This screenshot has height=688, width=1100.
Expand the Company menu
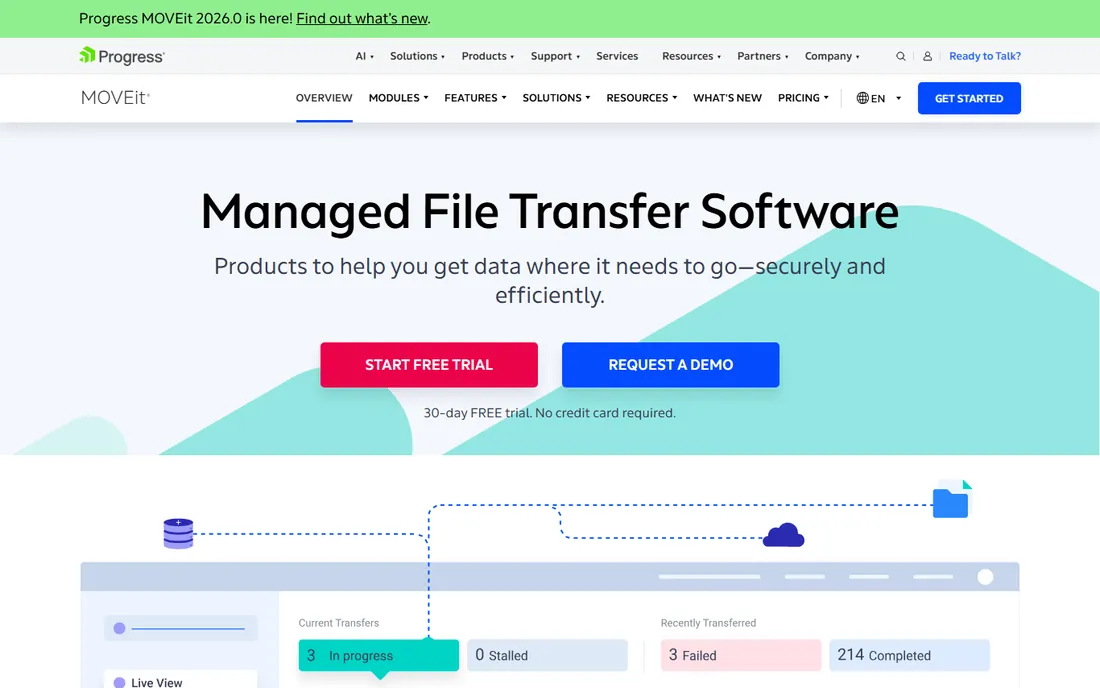pos(832,56)
